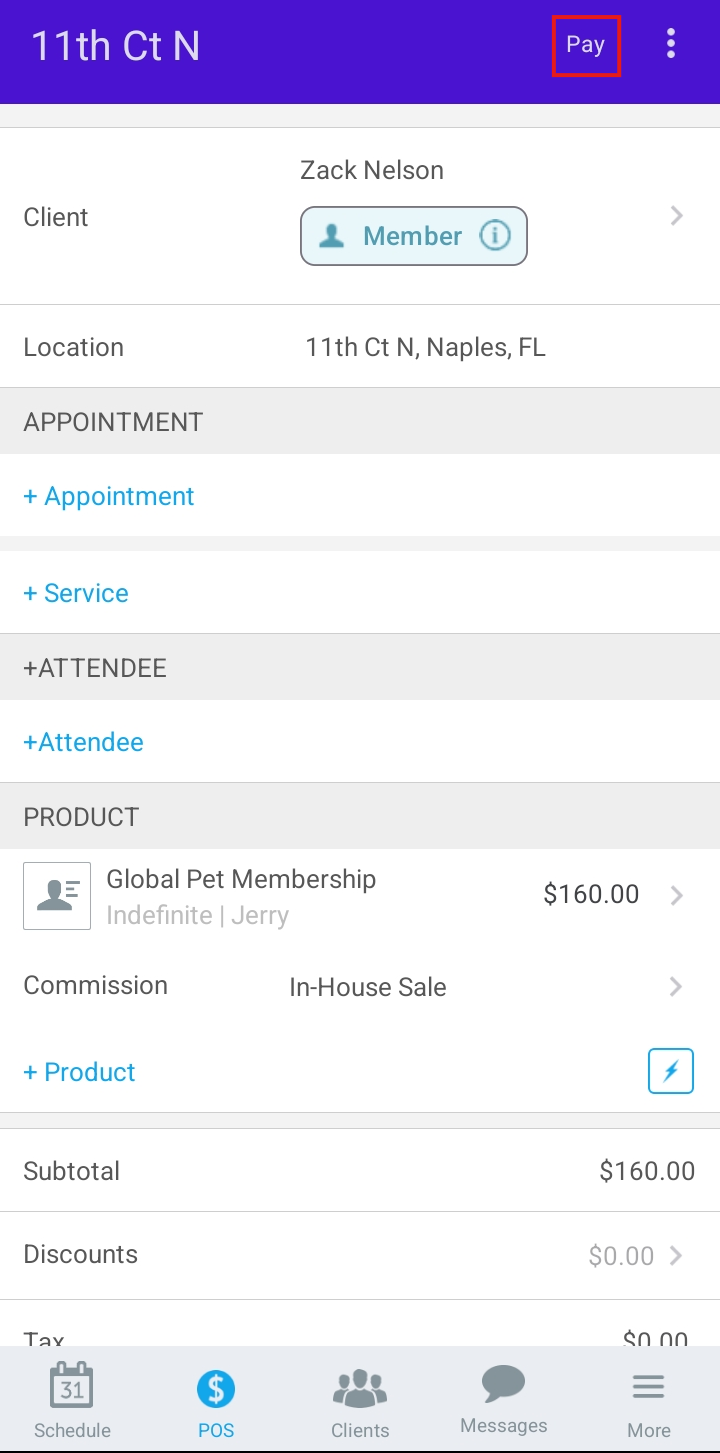Tap the + Service link
This screenshot has height=1453, width=720.
(x=76, y=593)
